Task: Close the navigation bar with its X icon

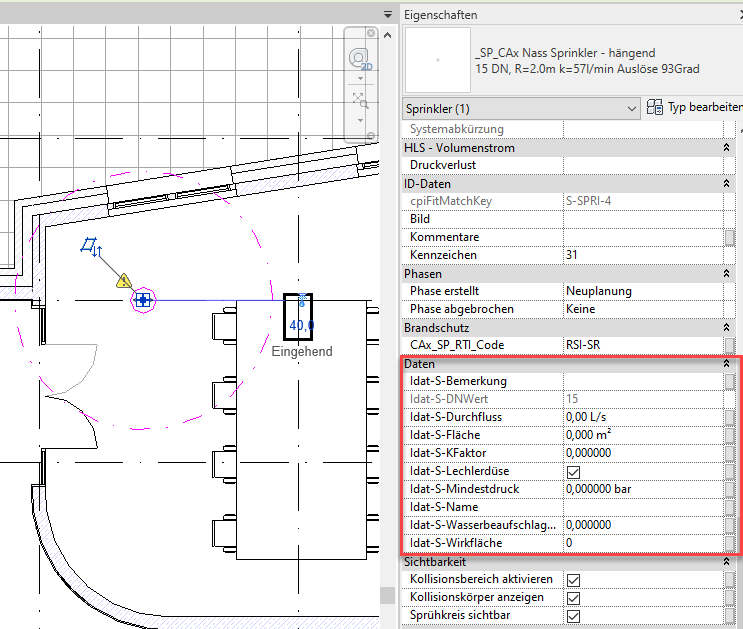Action: tap(372, 33)
